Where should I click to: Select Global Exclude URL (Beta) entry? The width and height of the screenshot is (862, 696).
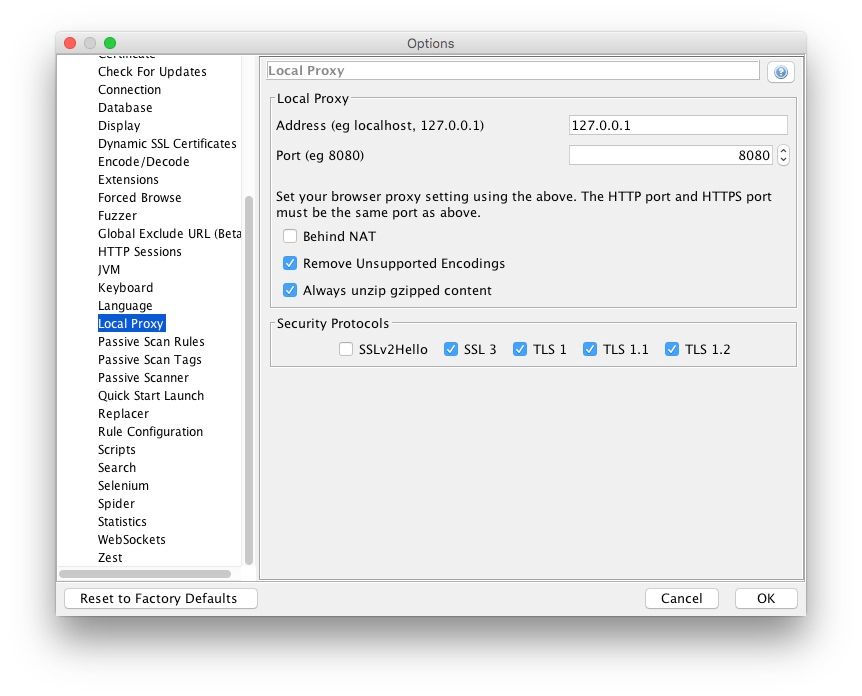click(x=169, y=234)
